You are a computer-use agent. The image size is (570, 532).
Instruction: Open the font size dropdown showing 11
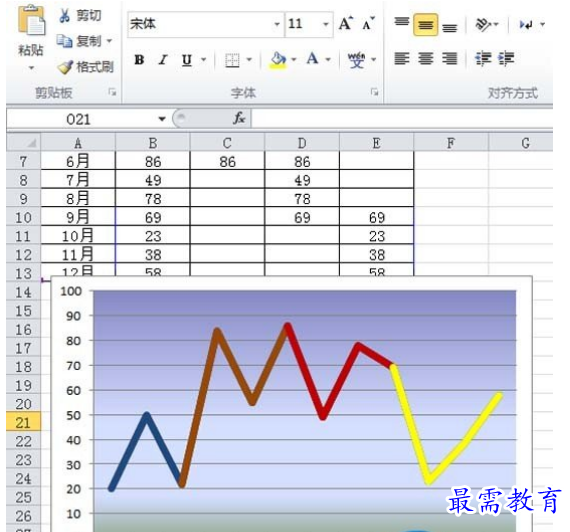tap(326, 24)
